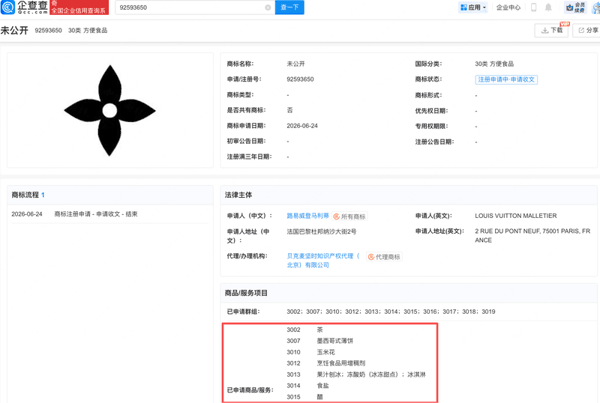Click the 法国巴黎杜邦纳沙大街2号 address

[321, 232]
